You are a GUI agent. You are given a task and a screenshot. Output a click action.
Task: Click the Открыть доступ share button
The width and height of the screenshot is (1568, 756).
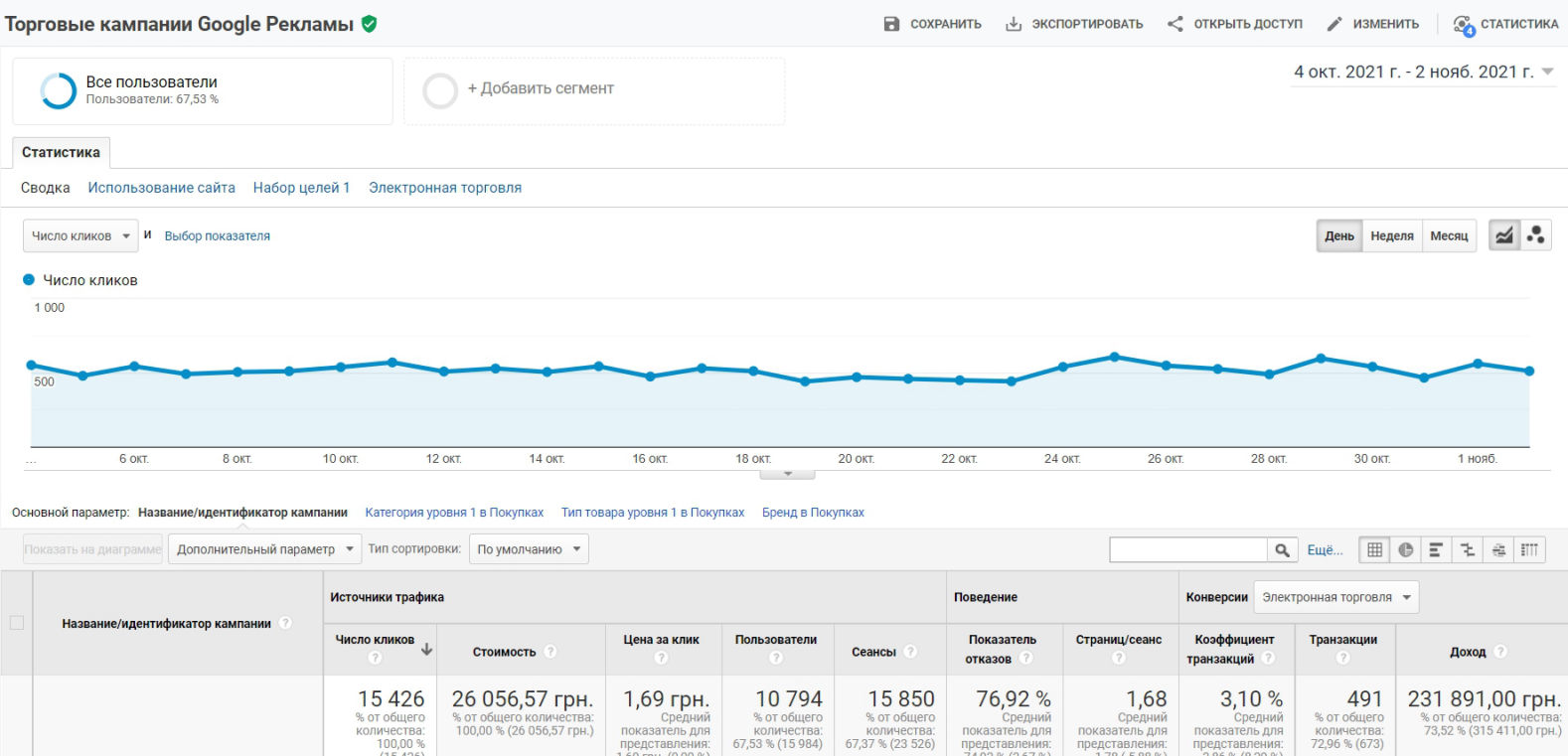1234,24
